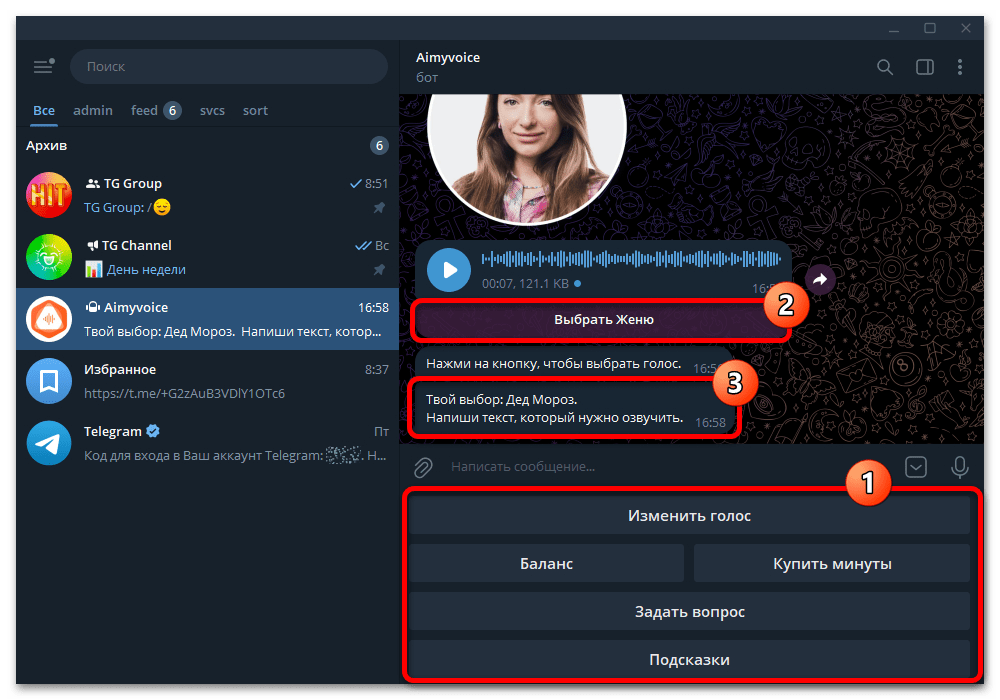Click the Telegram verified badge

click(x=153, y=431)
